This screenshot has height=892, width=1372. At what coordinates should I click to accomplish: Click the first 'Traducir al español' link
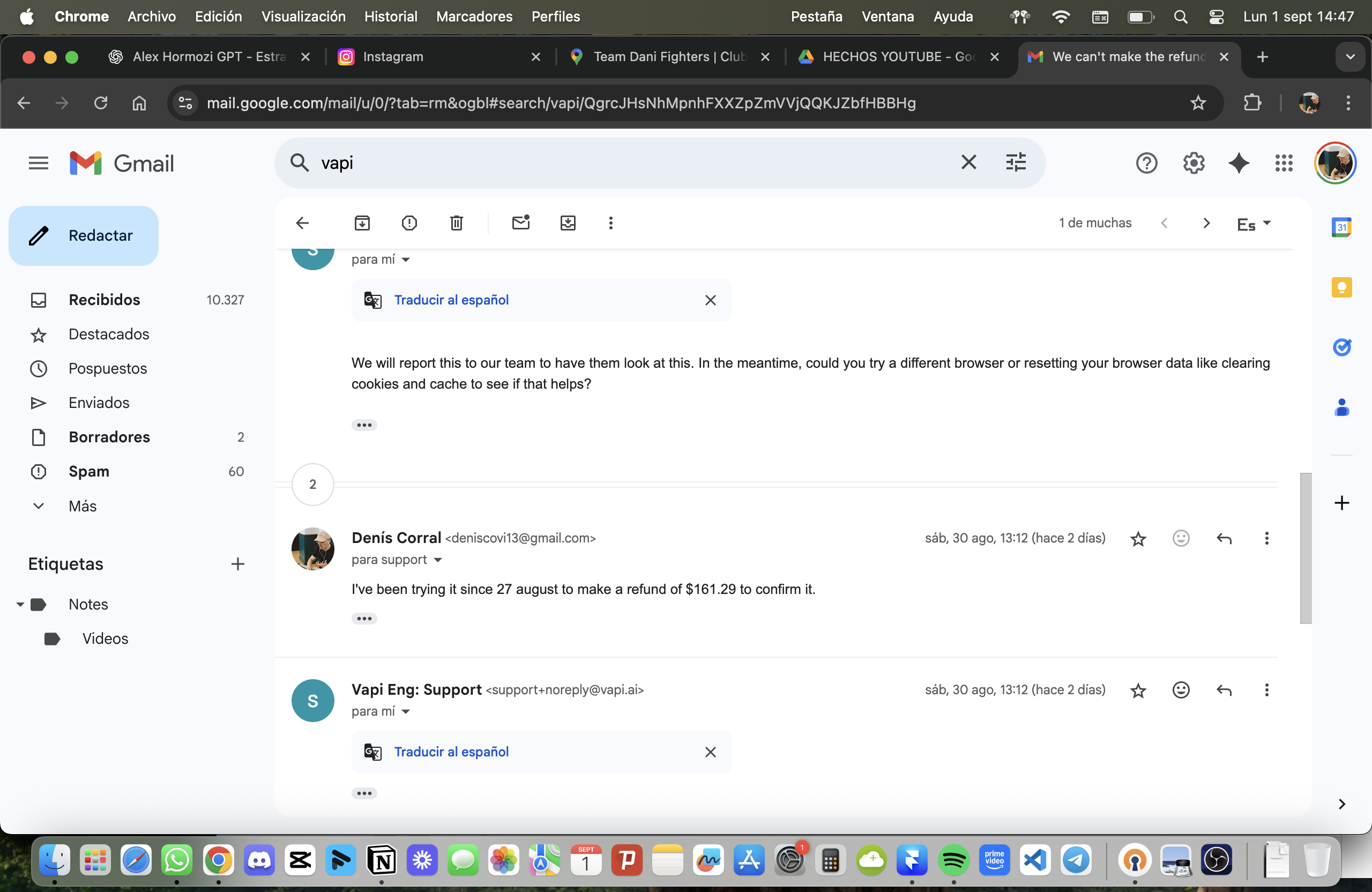click(451, 300)
